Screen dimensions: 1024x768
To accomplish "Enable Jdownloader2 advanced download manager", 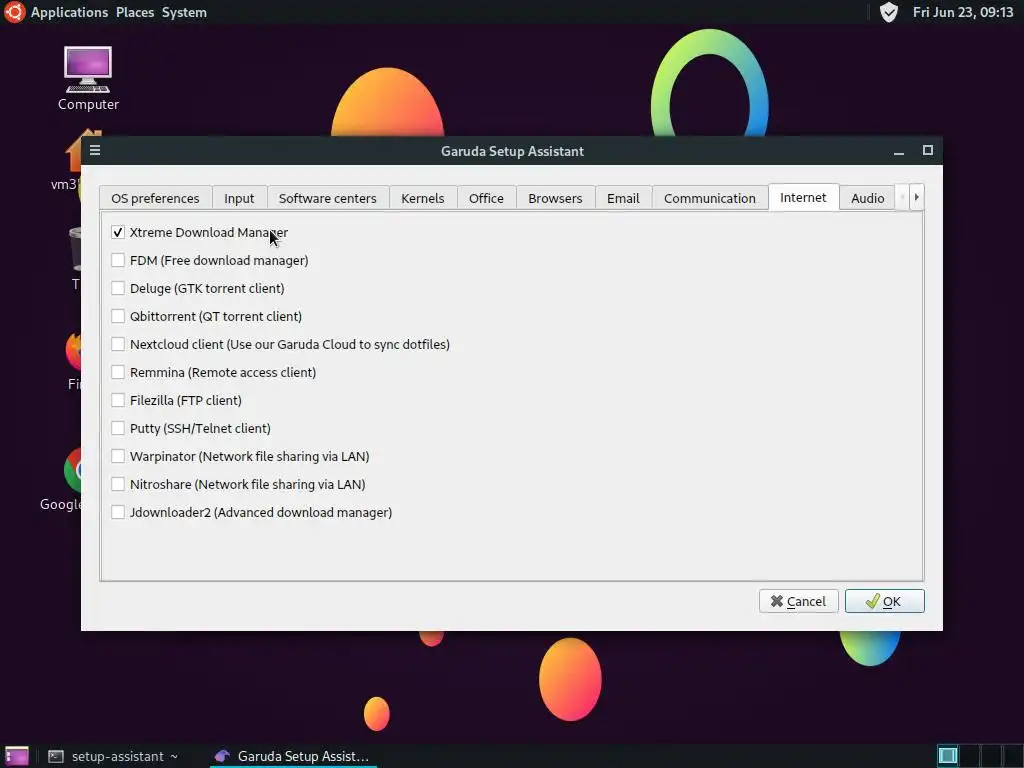I will coord(118,513).
